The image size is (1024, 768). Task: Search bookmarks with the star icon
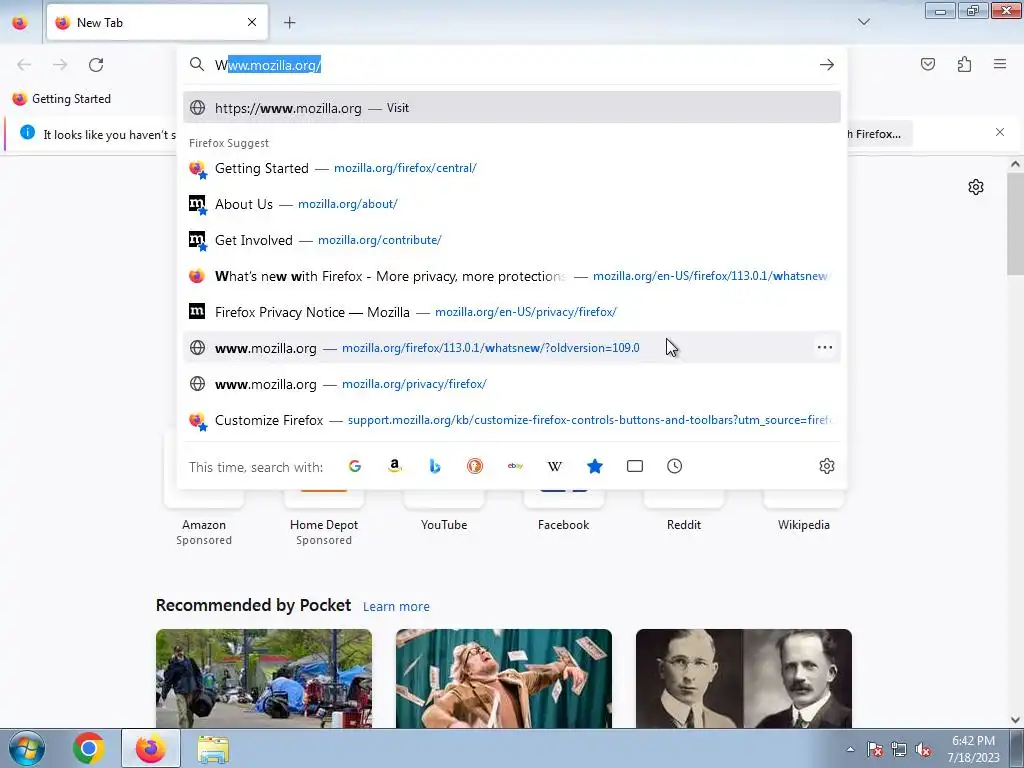pos(594,466)
